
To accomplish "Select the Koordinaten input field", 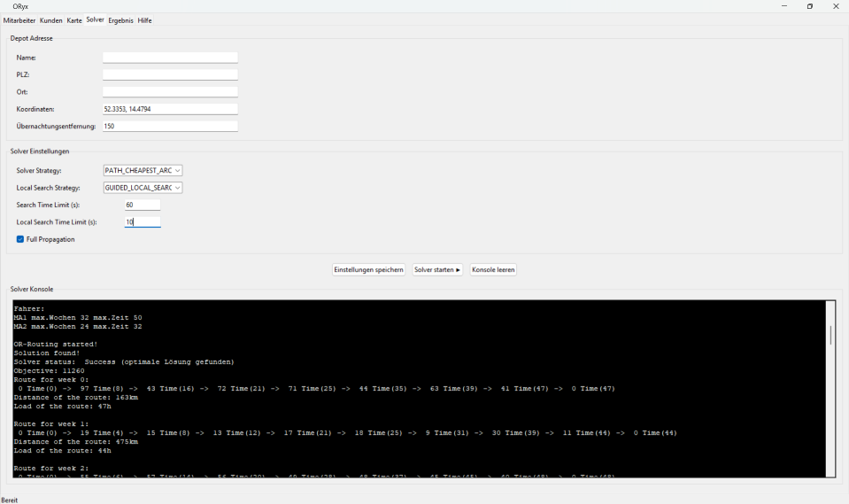I will 170,109.
